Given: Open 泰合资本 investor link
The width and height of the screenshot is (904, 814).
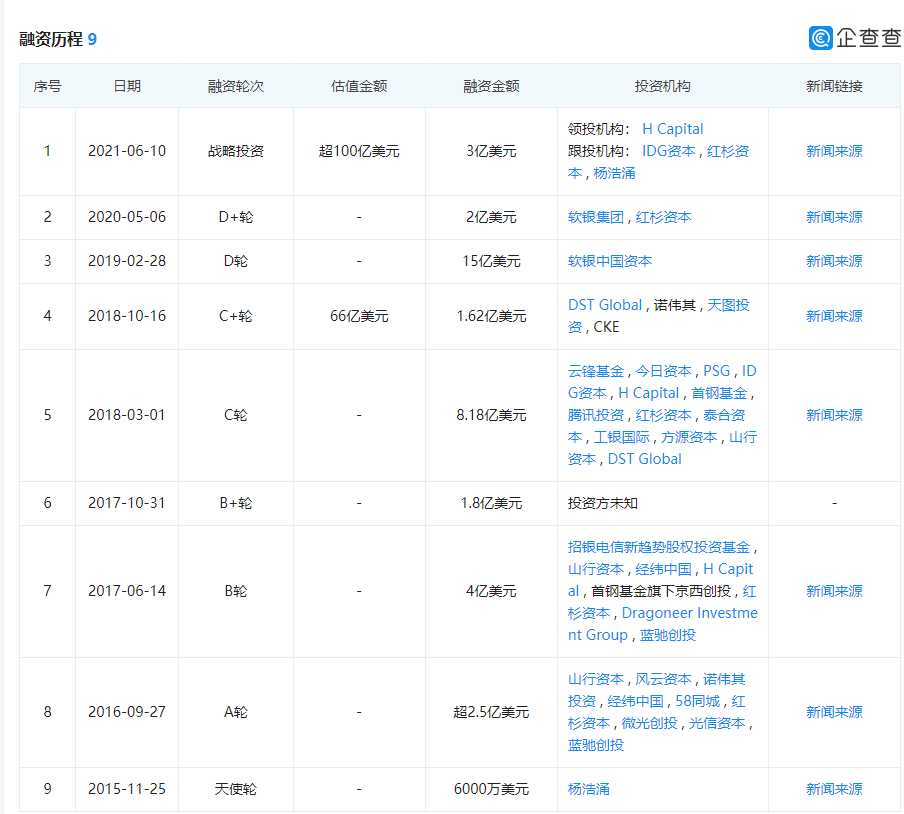Looking at the screenshot, I should (x=657, y=426).
